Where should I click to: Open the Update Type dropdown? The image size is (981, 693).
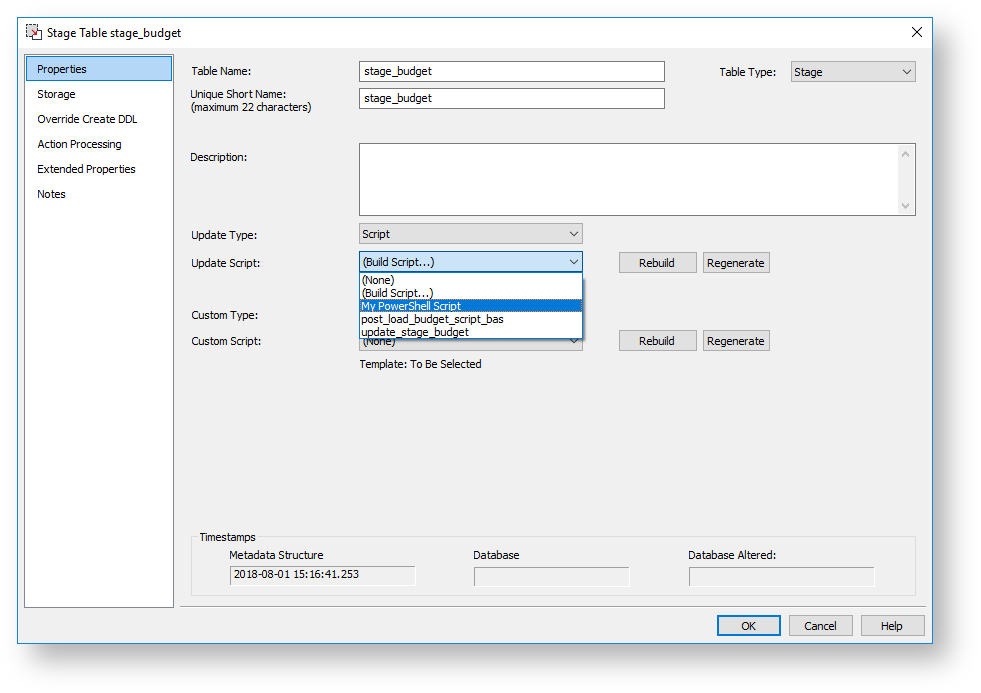coord(470,234)
